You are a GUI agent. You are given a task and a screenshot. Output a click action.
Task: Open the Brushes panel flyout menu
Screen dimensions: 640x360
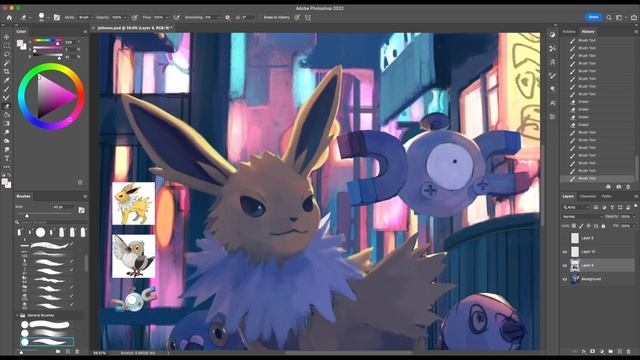(85, 196)
